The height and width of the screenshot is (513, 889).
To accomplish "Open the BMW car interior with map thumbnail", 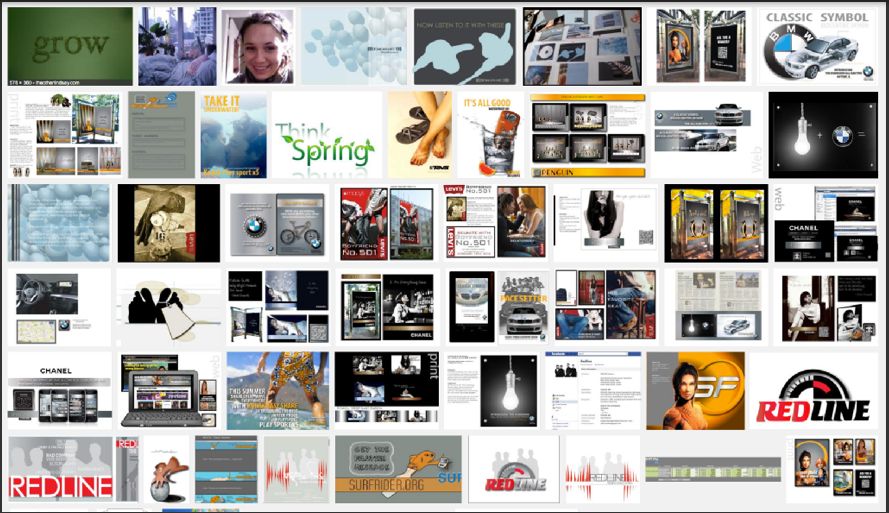I will pyautogui.click(x=59, y=308).
